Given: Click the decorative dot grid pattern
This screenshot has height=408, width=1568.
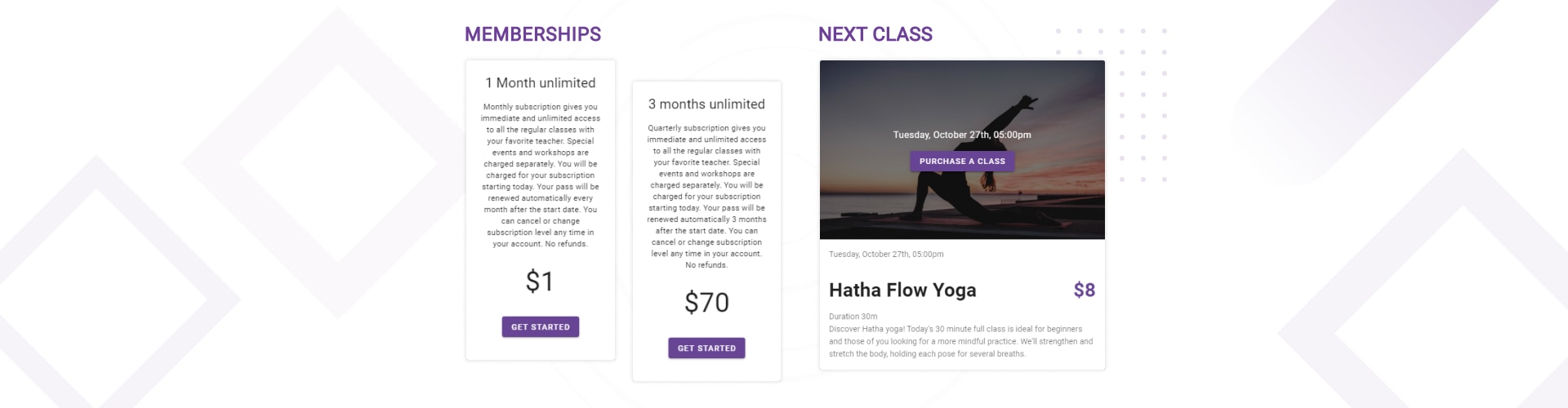Looking at the screenshot, I should 1111,105.
